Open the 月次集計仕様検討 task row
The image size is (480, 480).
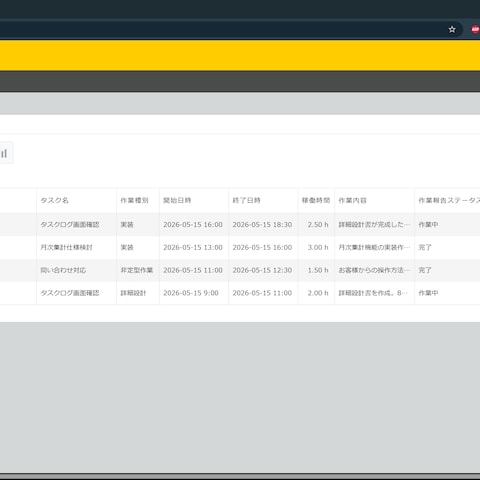[x=240, y=247]
